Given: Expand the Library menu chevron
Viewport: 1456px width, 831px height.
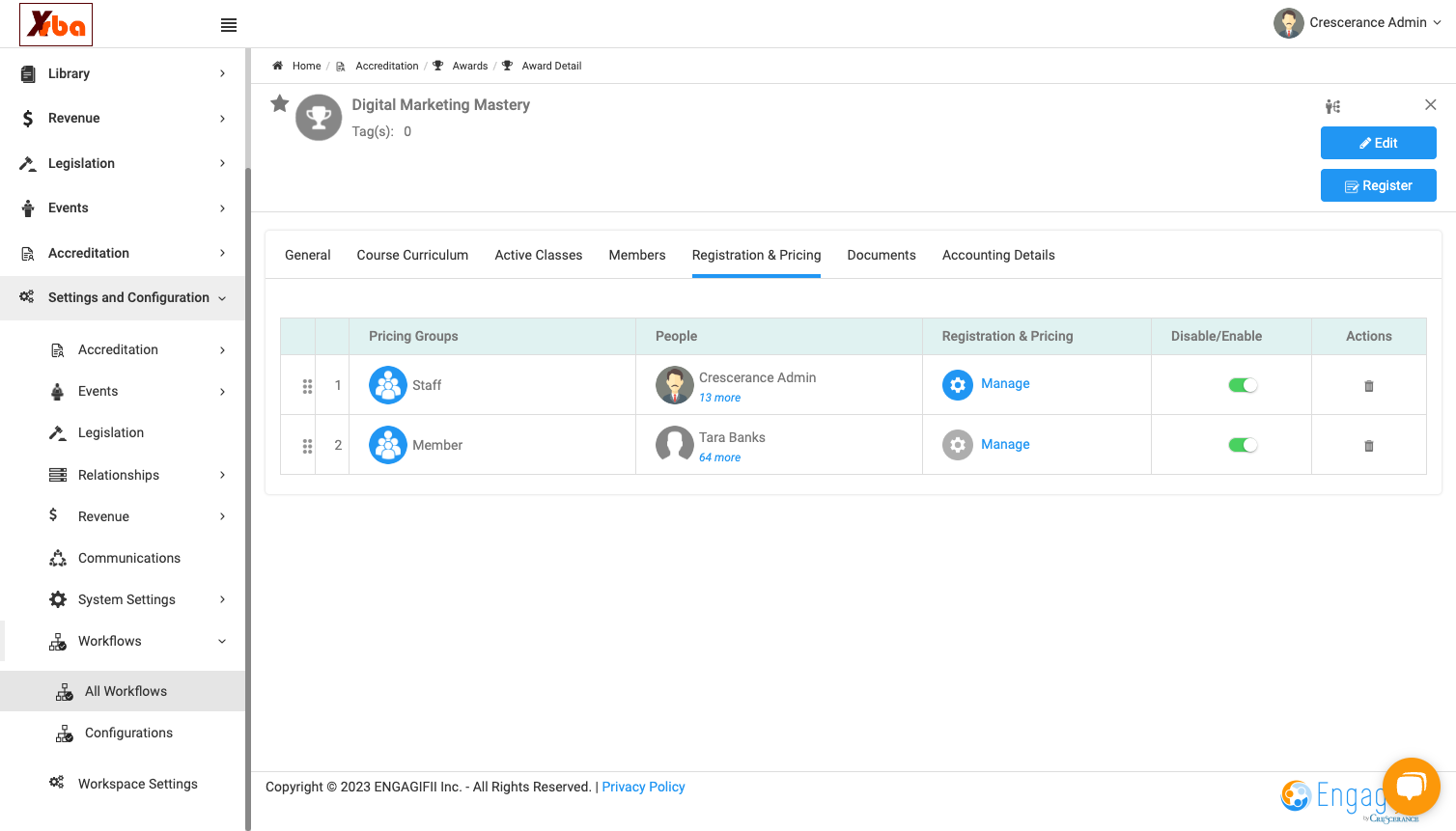Looking at the screenshot, I should pyautogui.click(x=222, y=73).
